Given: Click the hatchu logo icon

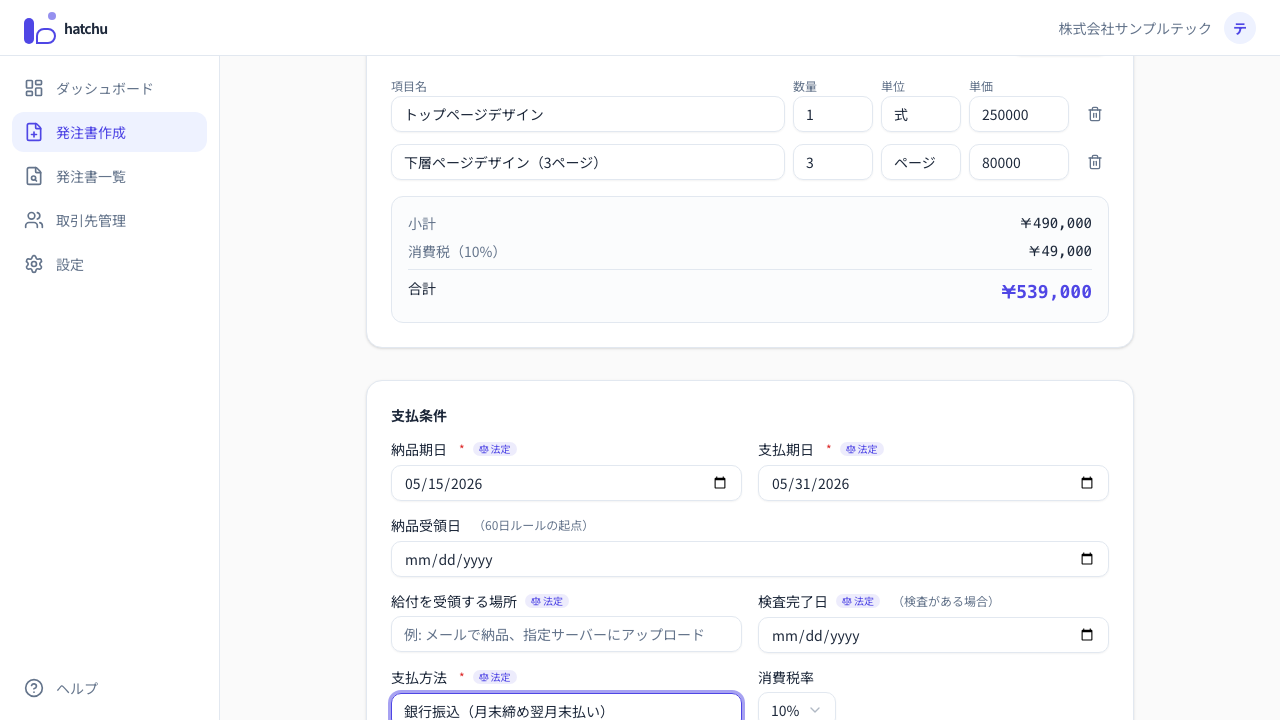Looking at the screenshot, I should [40, 28].
